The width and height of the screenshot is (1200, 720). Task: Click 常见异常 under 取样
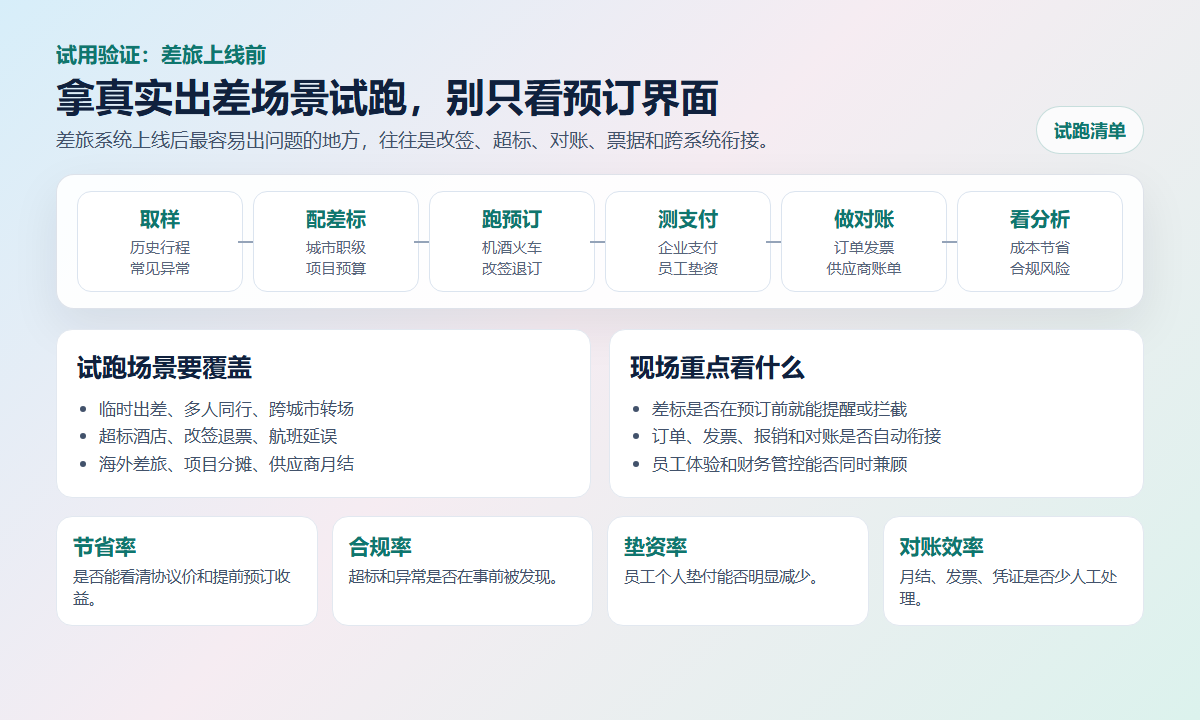coord(160,269)
